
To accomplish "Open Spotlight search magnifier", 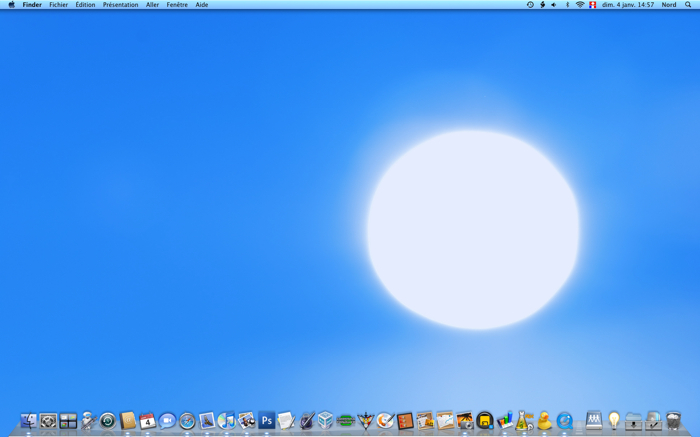I will click(688, 4).
